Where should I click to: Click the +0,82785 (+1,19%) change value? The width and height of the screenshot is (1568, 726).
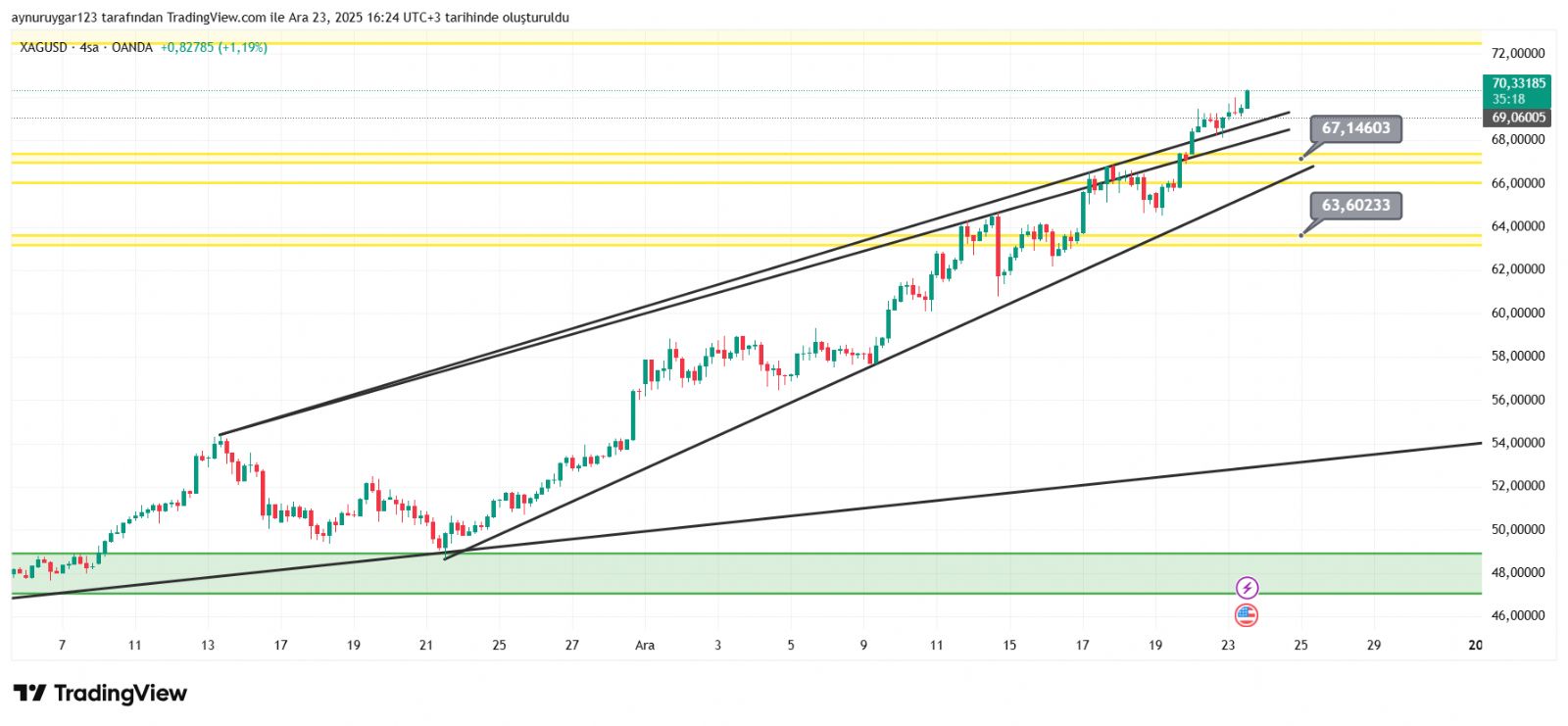[x=214, y=48]
